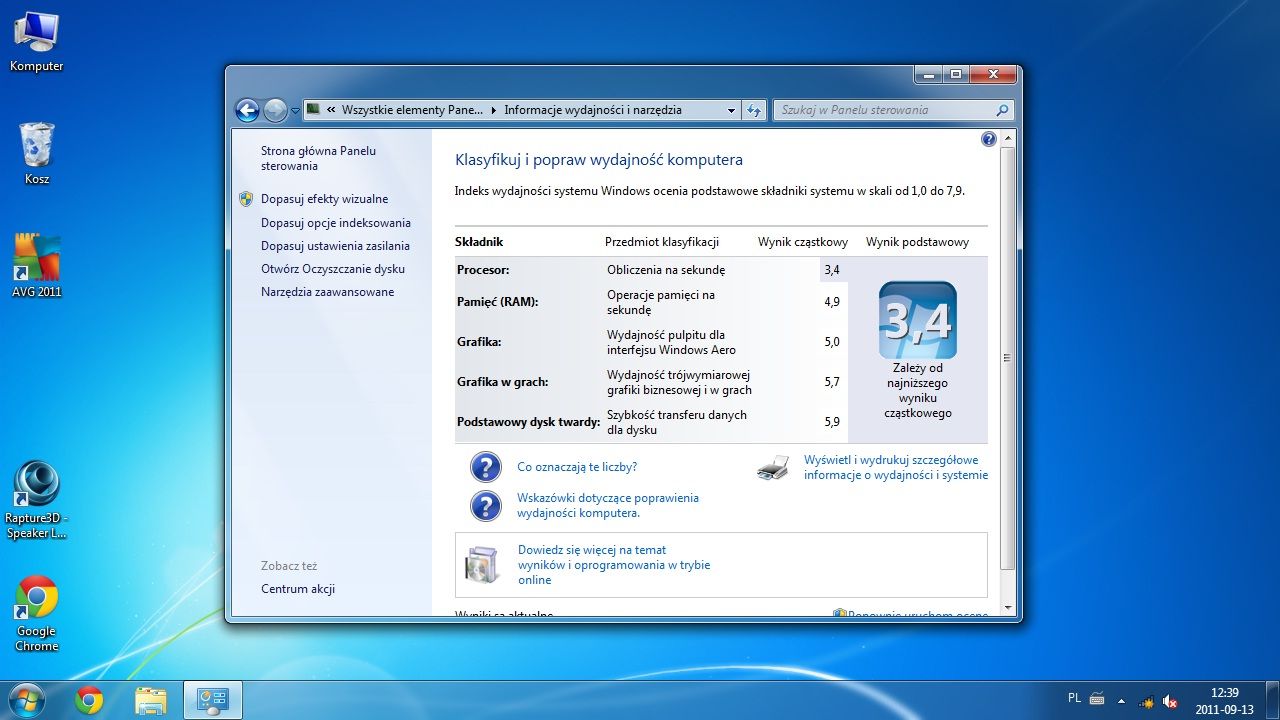Viewport: 1280px width, 720px height.
Task: Open Help with the blue question icon
Action: coord(989,139)
